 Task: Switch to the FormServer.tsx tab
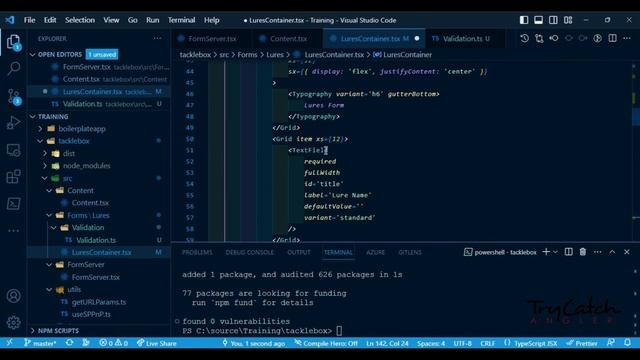click(212, 39)
